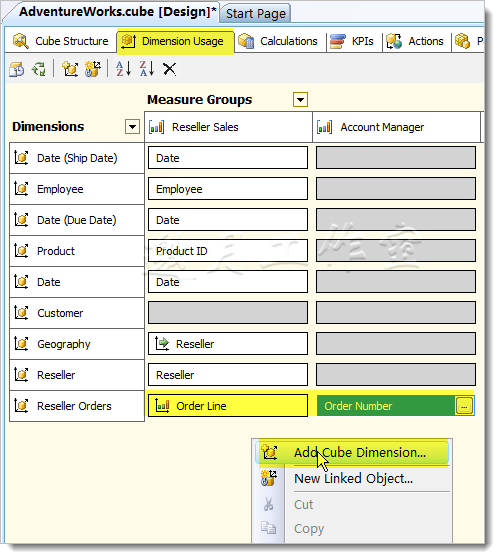Viewport: 500px width, 559px height.
Task: Click the Reseller Sales chart icon
Action: pos(156,127)
